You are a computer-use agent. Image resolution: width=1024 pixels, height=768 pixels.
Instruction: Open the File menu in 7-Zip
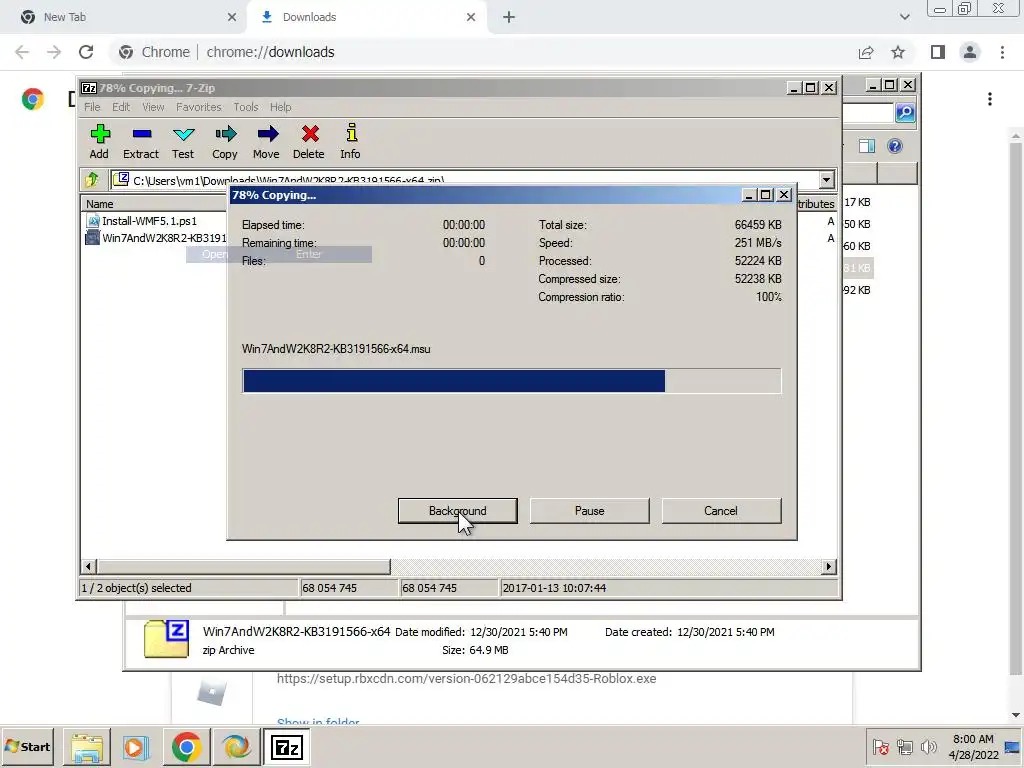tap(92, 107)
